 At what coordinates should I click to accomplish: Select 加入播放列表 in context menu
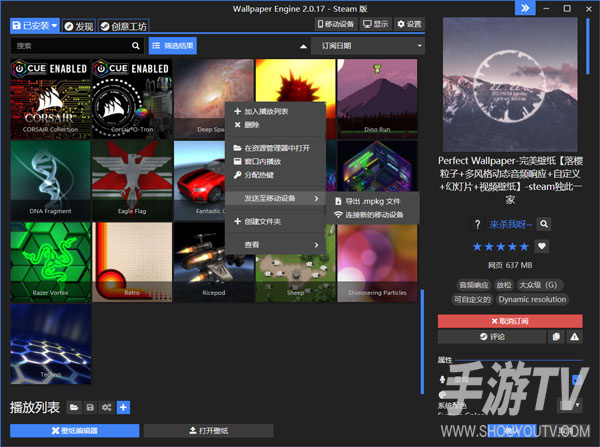[275, 111]
